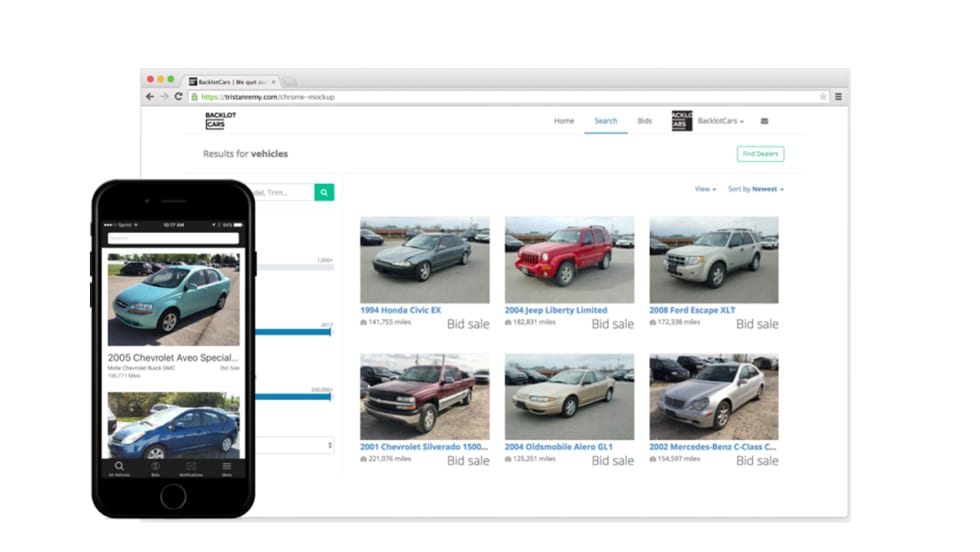Click the browser back arrow
Image resolution: width=980 pixels, height=552 pixels.
point(150,97)
